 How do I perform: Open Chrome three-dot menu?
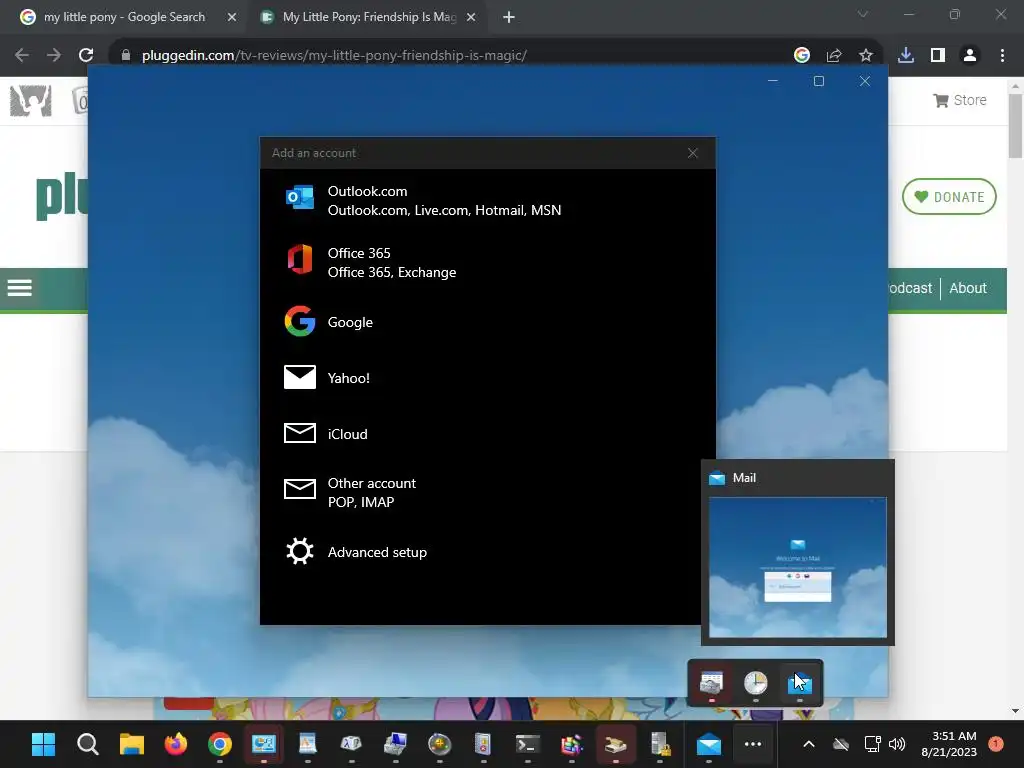pos(1002,55)
